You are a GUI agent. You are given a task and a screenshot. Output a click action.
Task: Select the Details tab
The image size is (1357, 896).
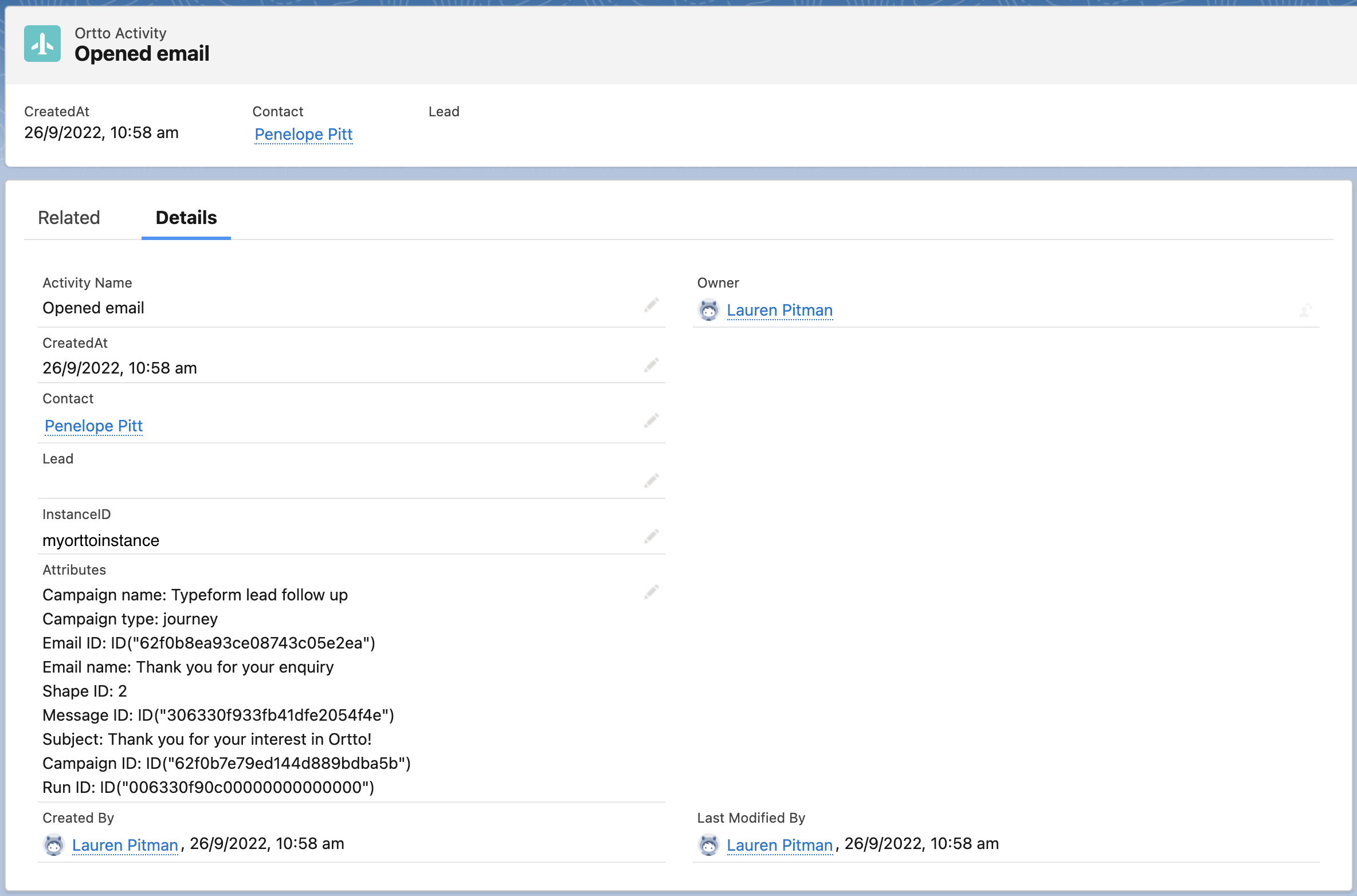pyautogui.click(x=186, y=218)
